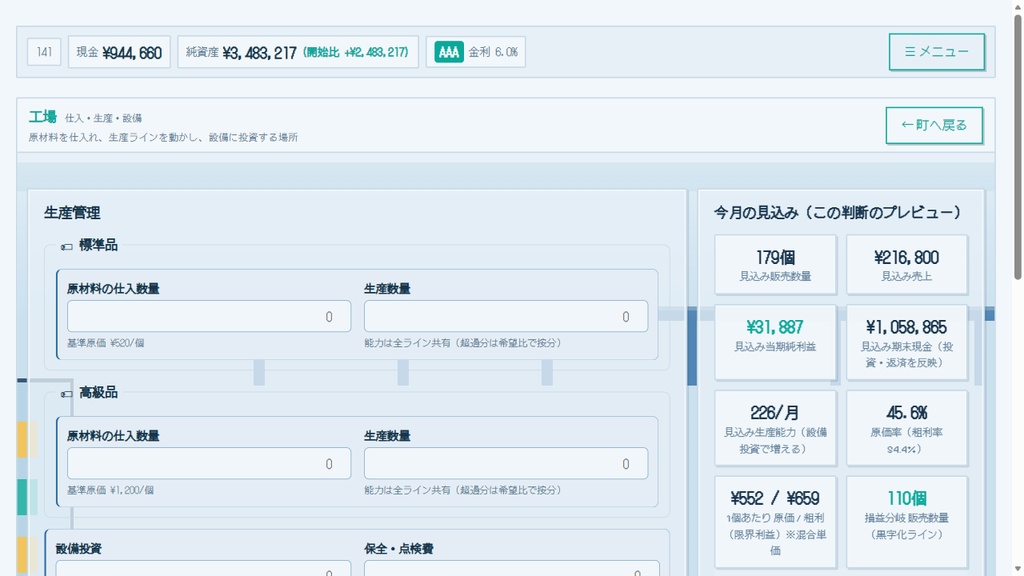1024x576 pixels.
Task: Click the 見込み販売数量 179個 card
Action: point(775,264)
